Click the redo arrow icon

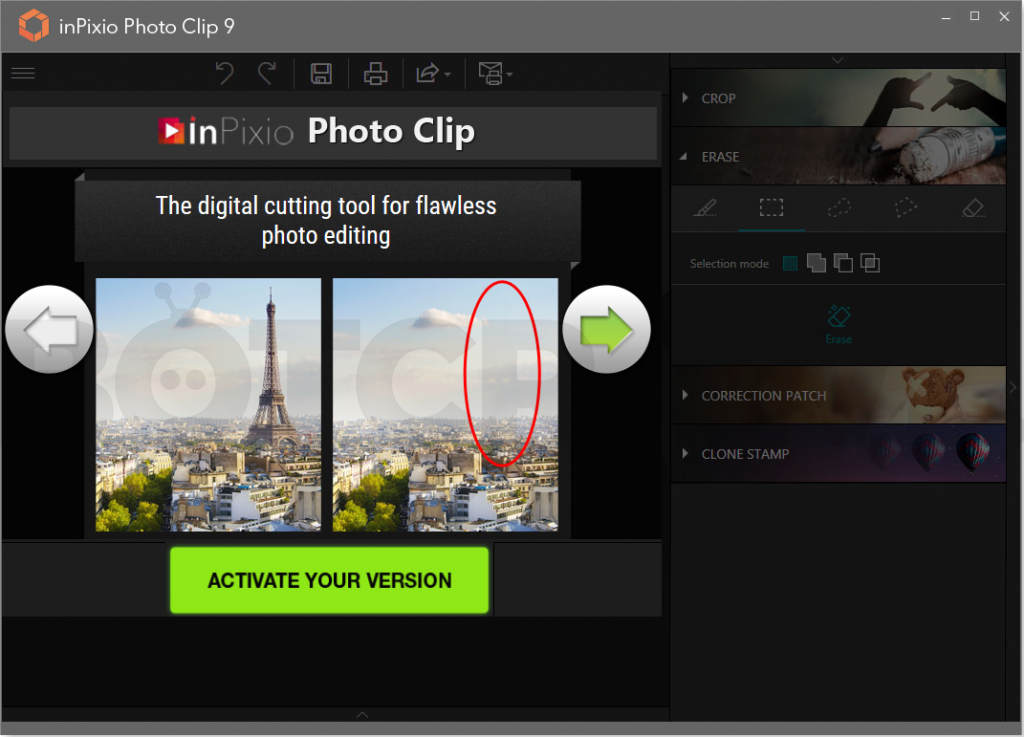pos(267,73)
